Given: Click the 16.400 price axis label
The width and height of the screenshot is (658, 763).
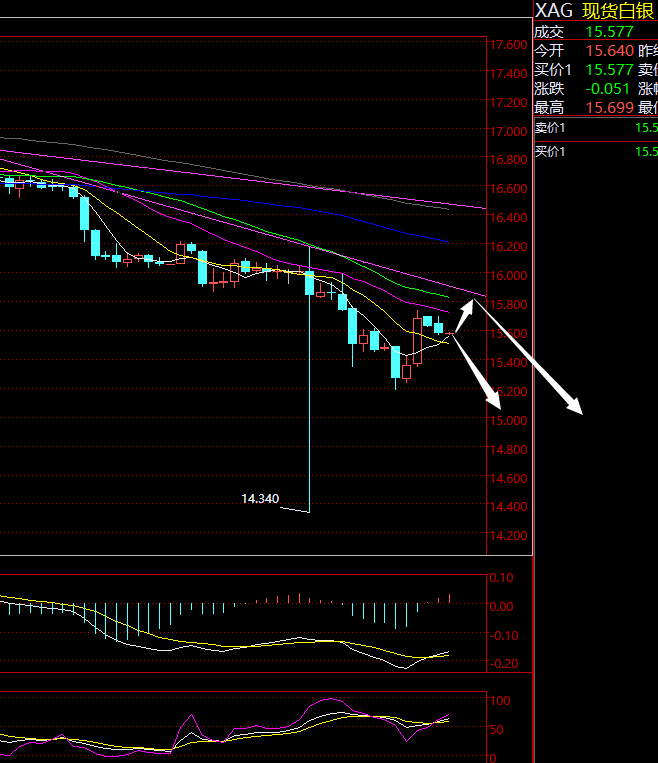Looking at the screenshot, I should 508,218.
